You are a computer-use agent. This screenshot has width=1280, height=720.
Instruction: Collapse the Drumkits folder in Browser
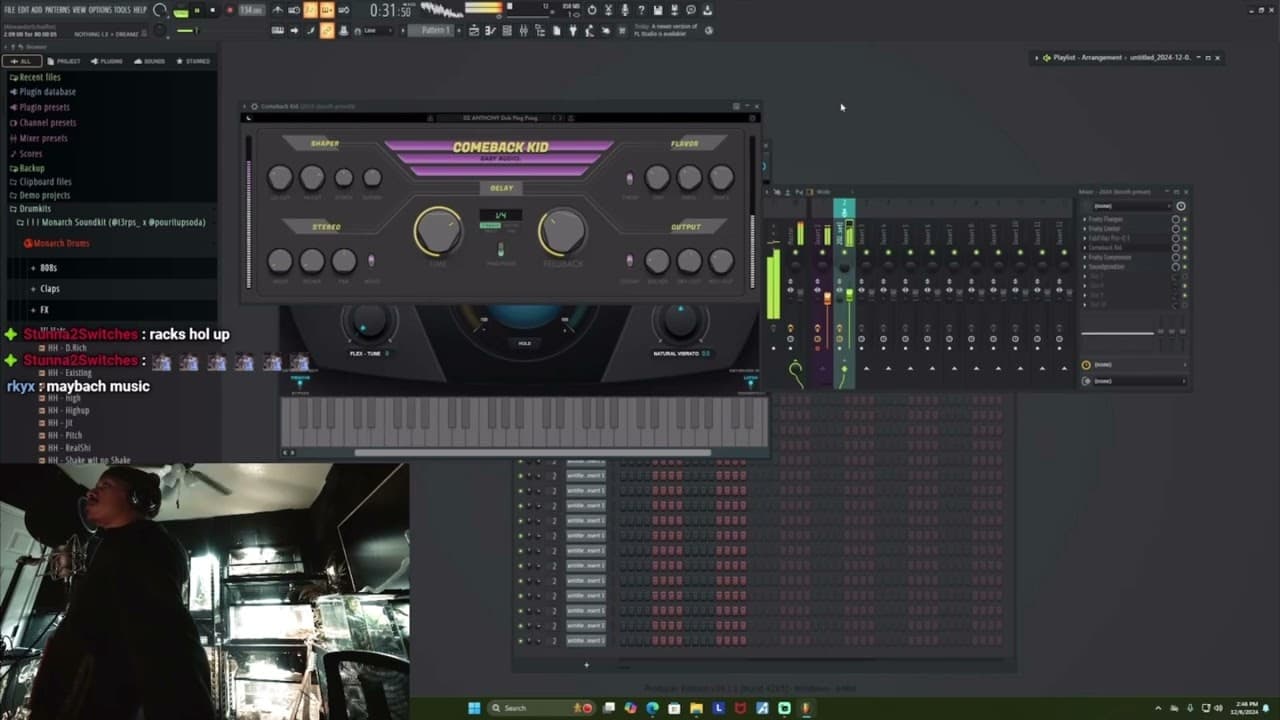[35, 209]
